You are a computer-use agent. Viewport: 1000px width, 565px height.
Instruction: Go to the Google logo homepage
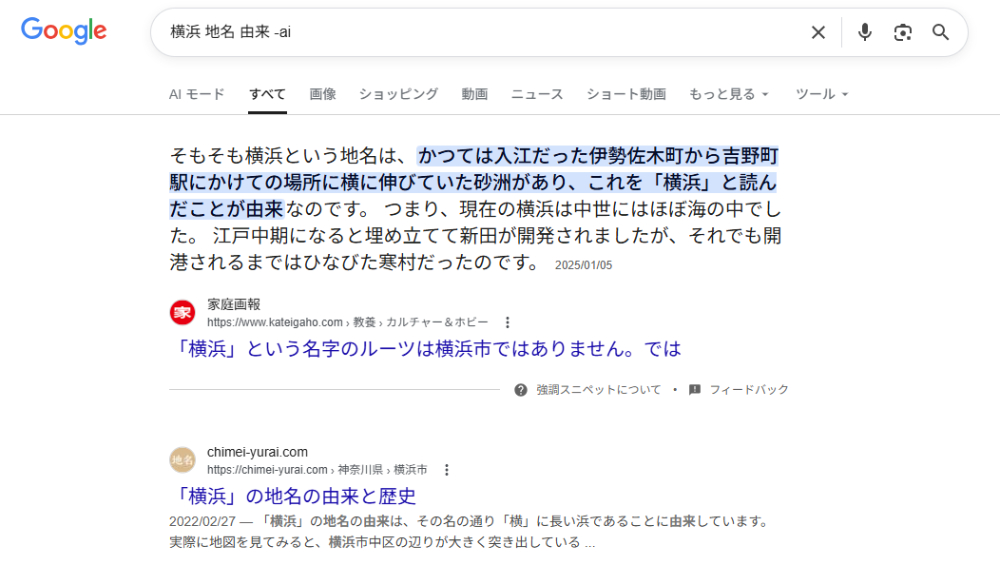click(x=64, y=31)
